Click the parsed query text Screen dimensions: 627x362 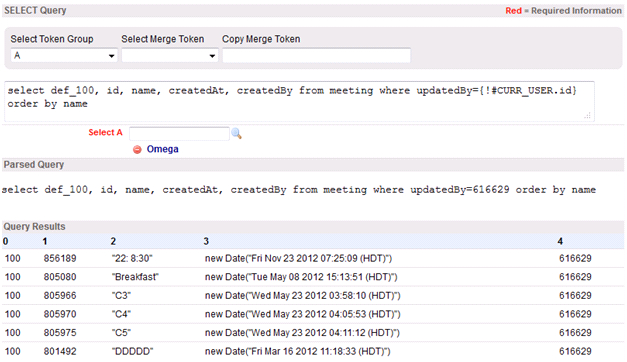coord(299,190)
